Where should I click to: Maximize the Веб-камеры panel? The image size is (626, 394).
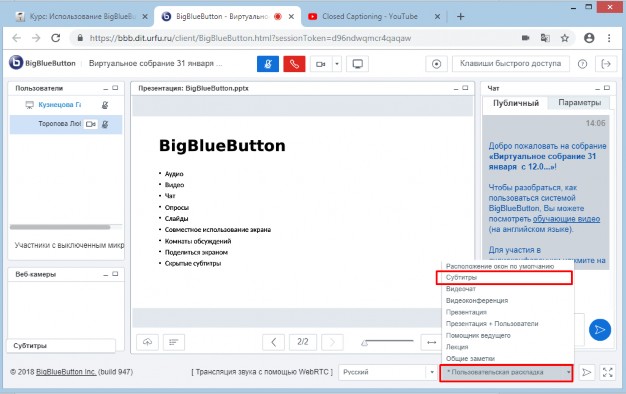coord(115,274)
